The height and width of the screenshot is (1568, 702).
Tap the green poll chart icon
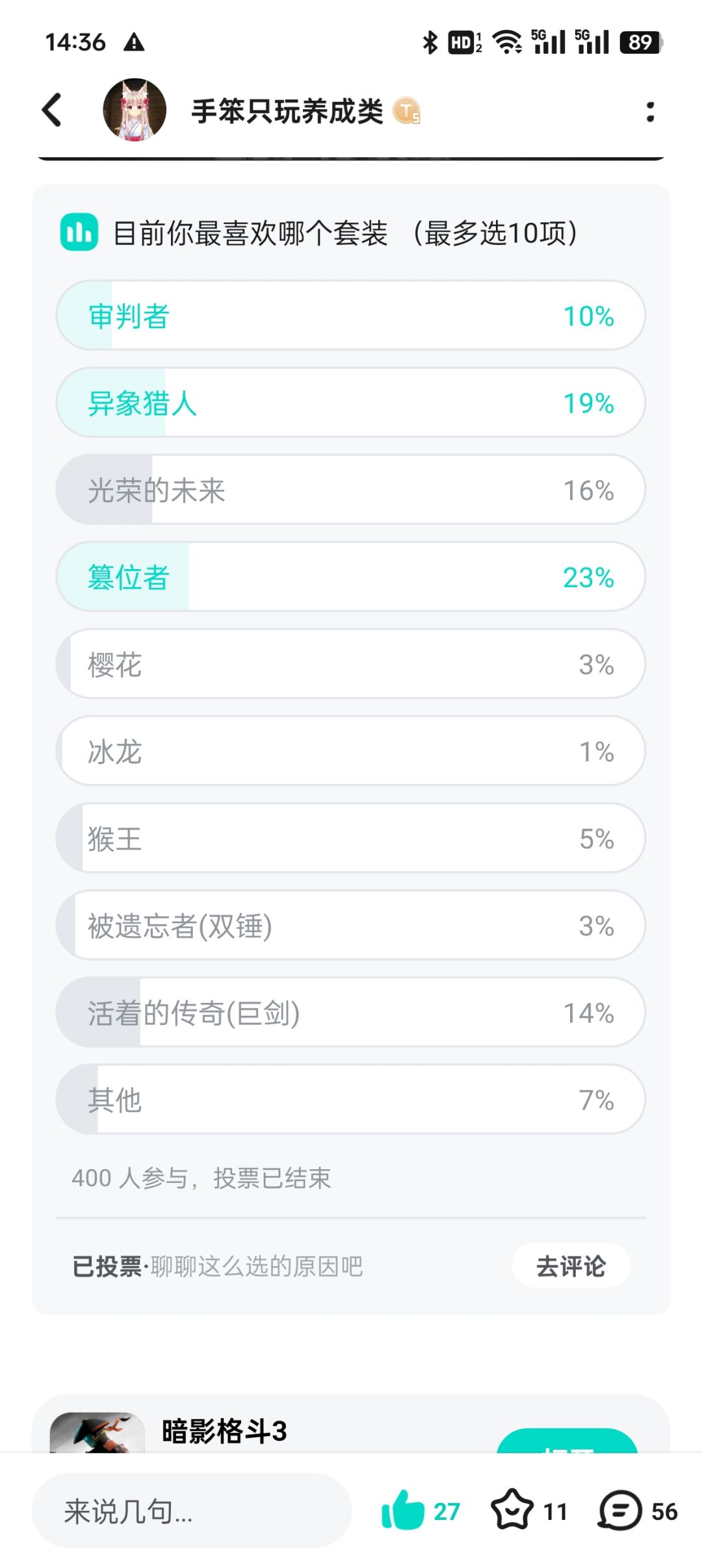click(x=79, y=233)
